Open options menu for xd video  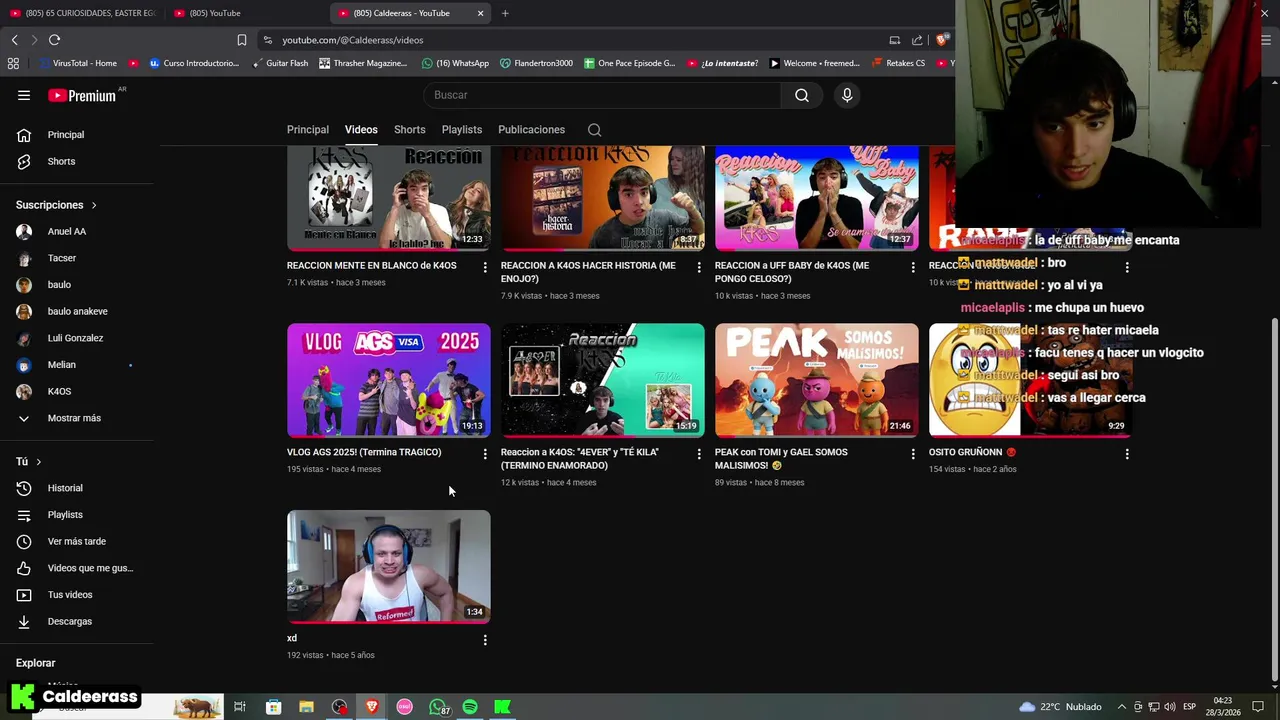[x=485, y=640]
